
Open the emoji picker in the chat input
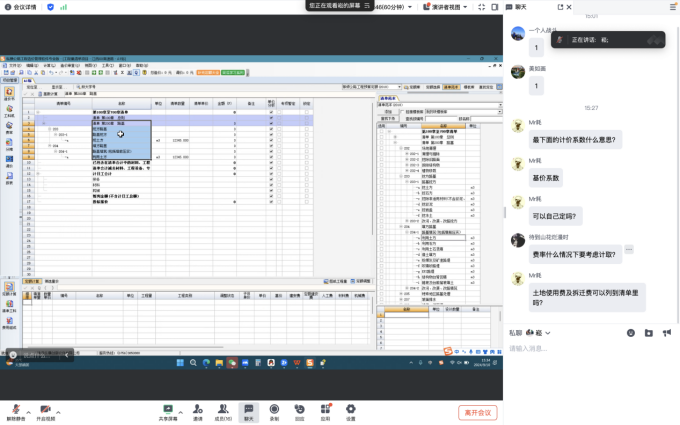pos(631,333)
